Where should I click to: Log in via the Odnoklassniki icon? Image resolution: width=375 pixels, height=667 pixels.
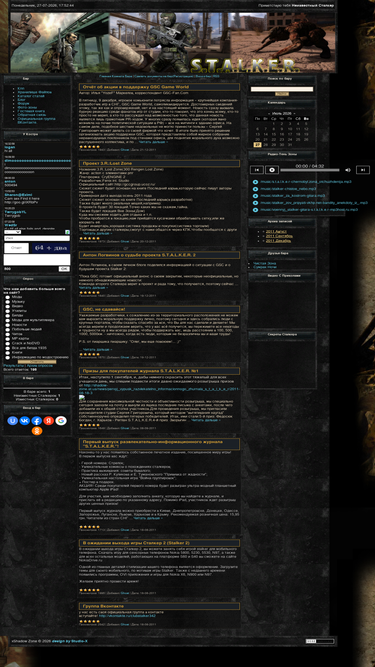point(37,430)
